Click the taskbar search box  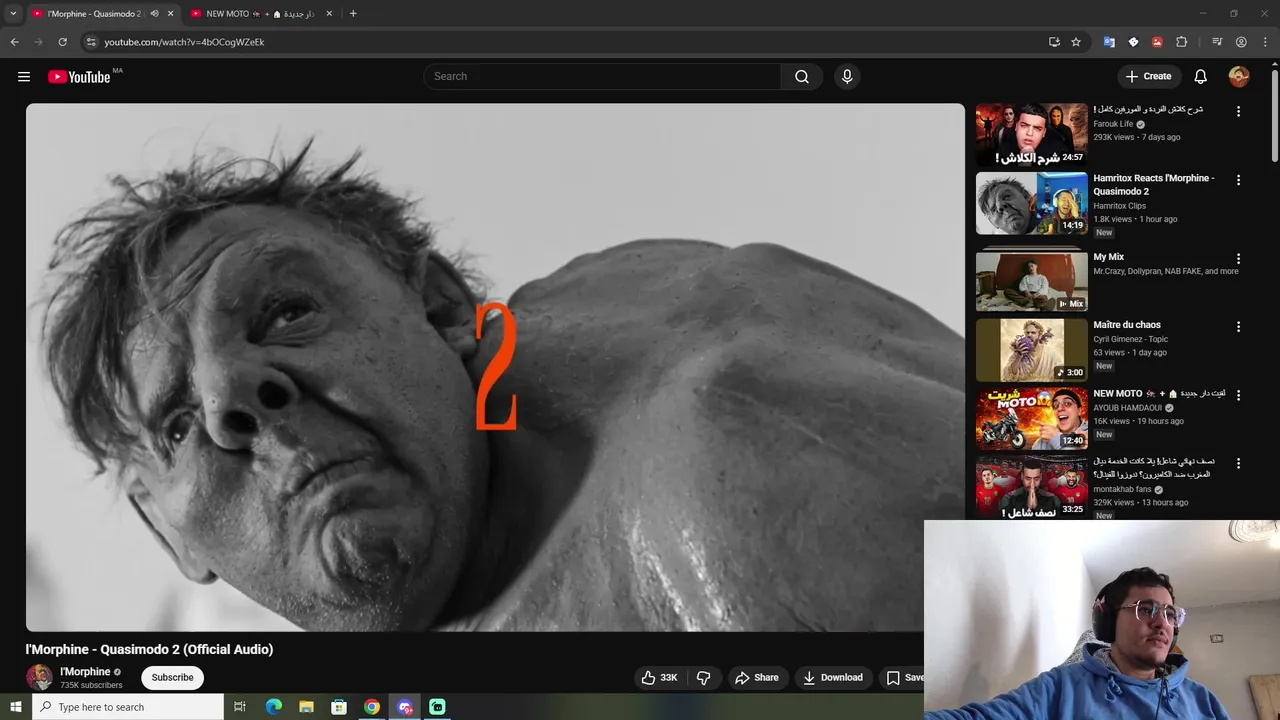click(128, 707)
